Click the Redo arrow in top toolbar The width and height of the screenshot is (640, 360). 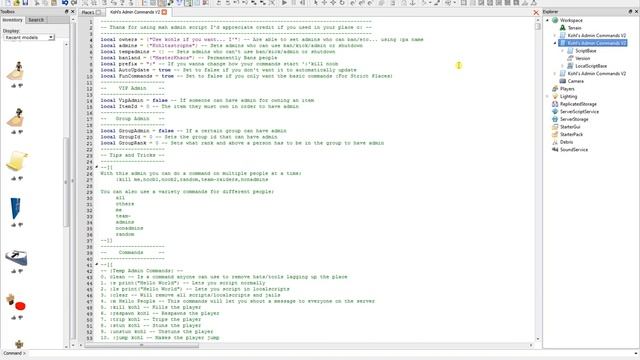pyautogui.click(x=74, y=3)
